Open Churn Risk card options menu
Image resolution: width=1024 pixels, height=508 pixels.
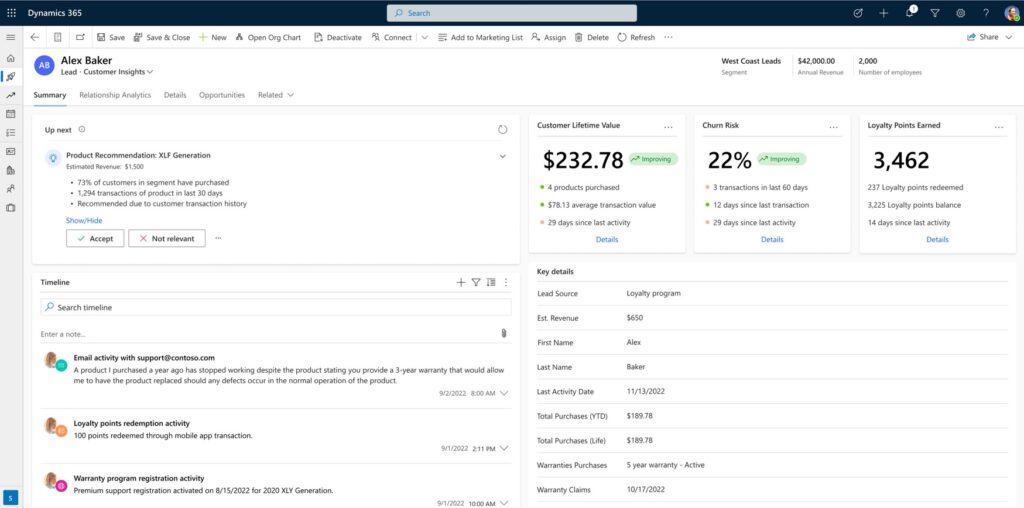tap(833, 127)
